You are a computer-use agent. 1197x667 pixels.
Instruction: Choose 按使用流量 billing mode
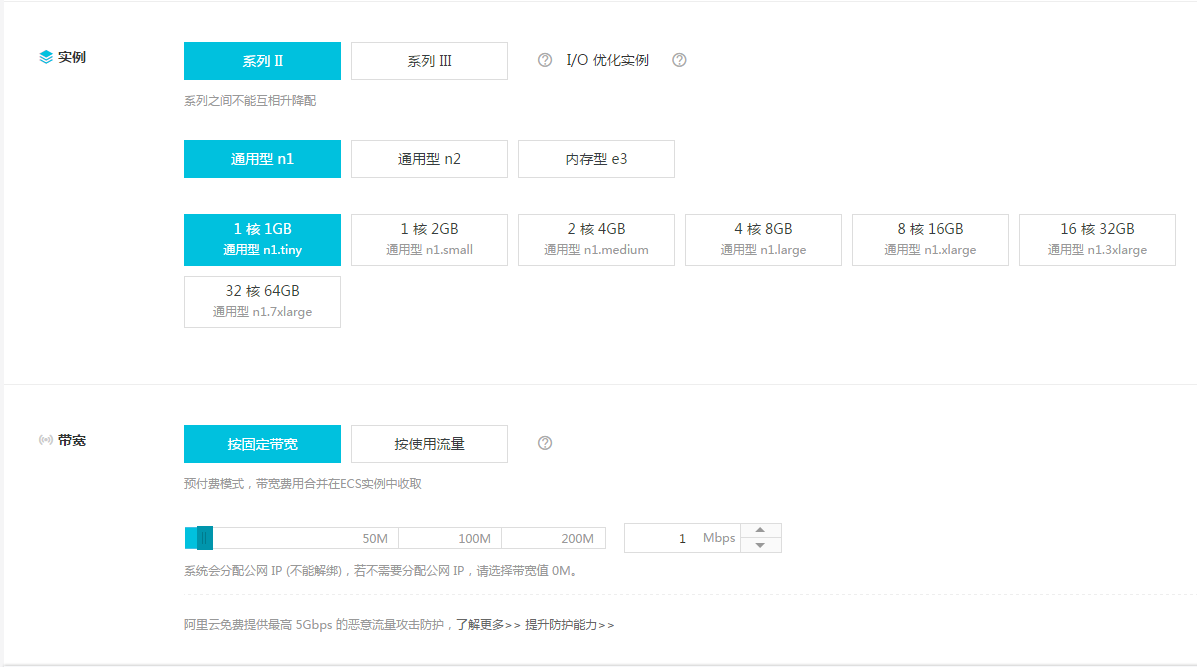[x=429, y=444]
